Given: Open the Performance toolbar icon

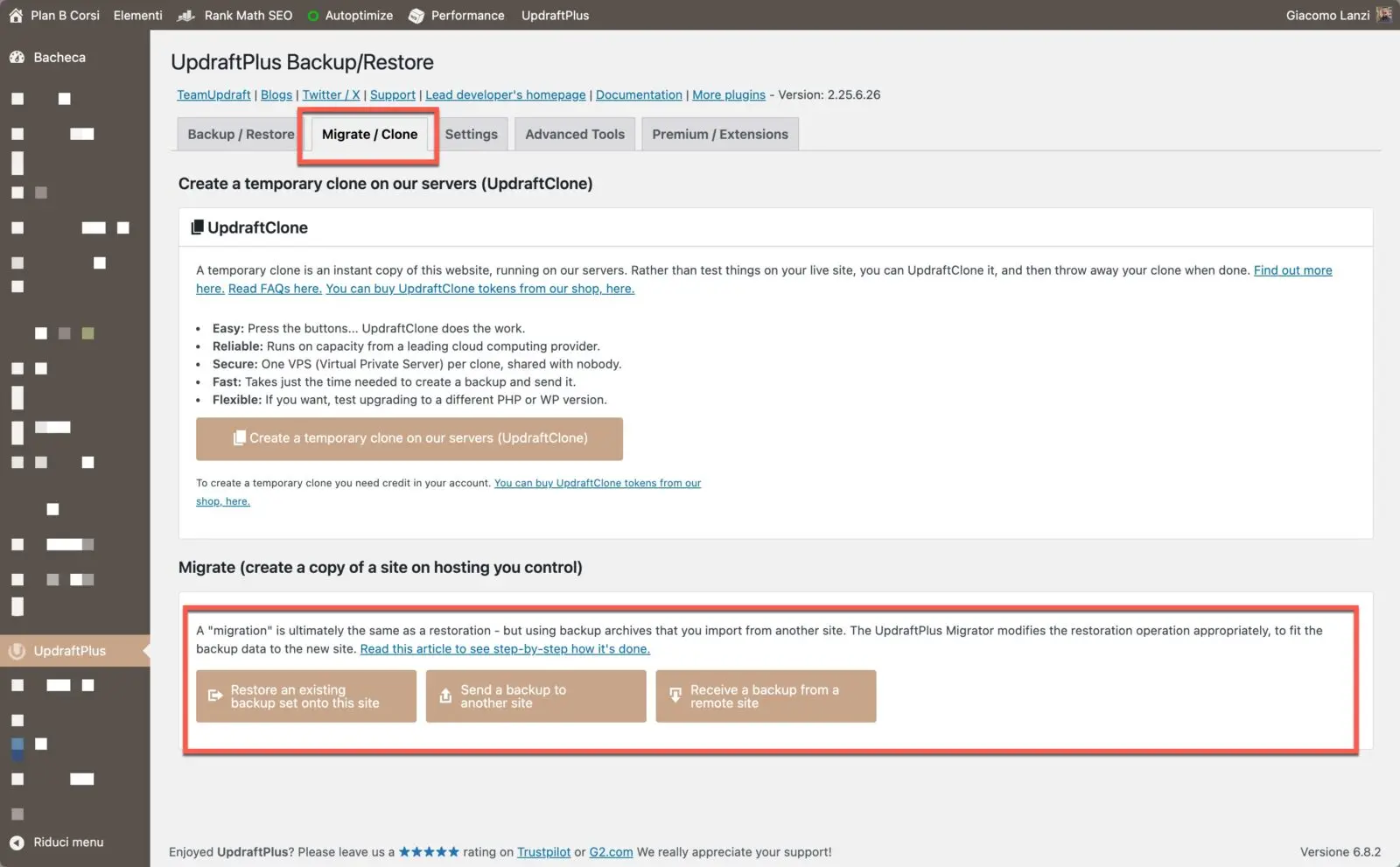Looking at the screenshot, I should pos(416,15).
